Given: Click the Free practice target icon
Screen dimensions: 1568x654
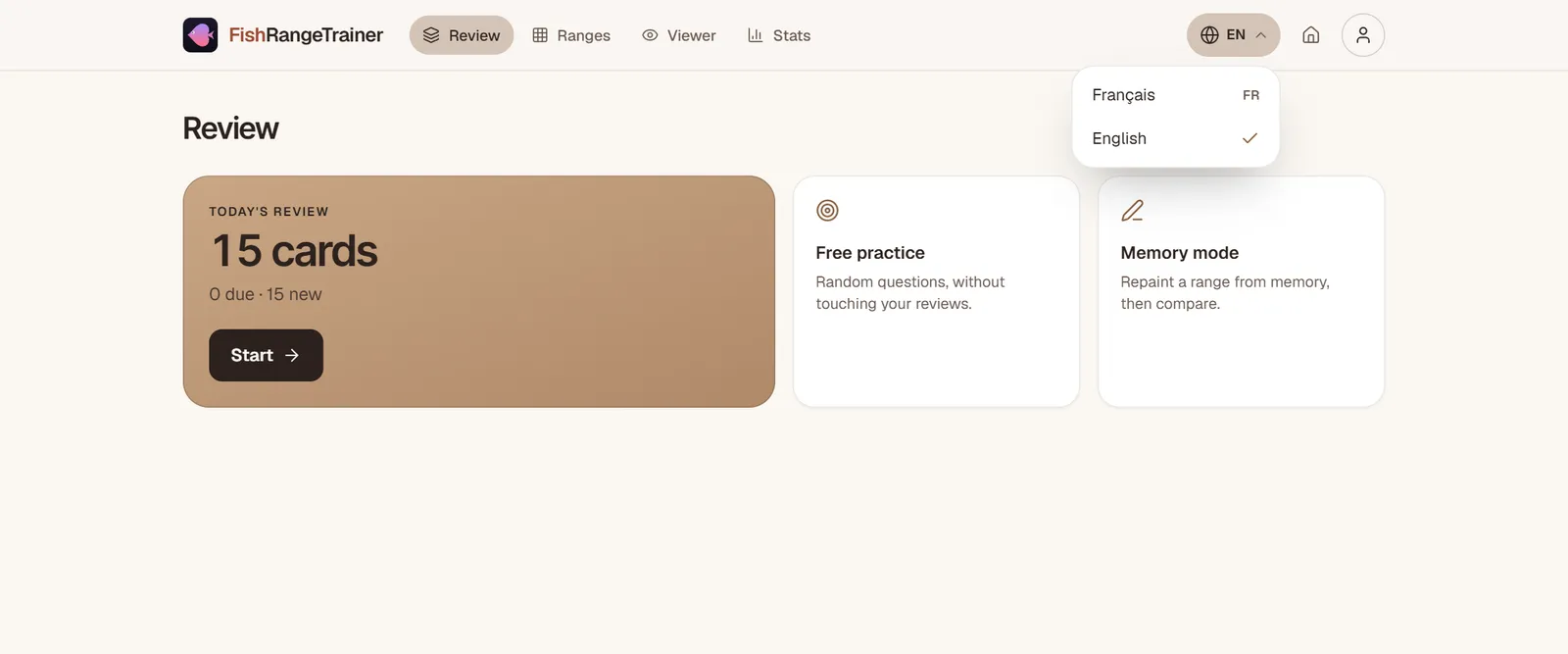Looking at the screenshot, I should tap(827, 211).
